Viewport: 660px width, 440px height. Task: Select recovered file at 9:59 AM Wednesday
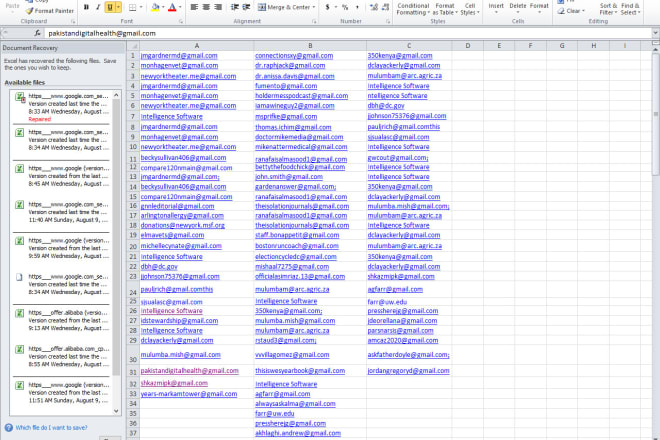[63, 248]
